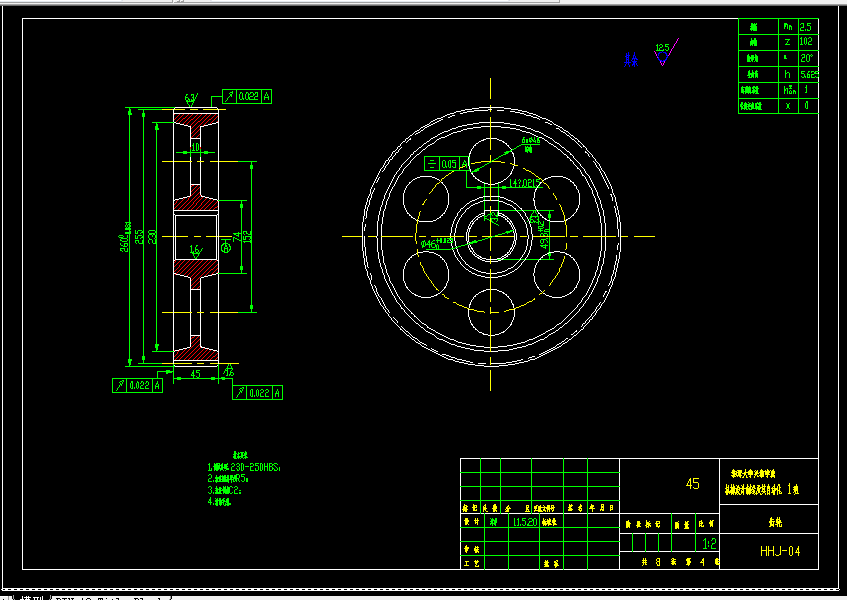Image resolution: width=847 pixels, height=600 pixels.
Task: Select the tooth count value 102
Action: tap(806, 42)
